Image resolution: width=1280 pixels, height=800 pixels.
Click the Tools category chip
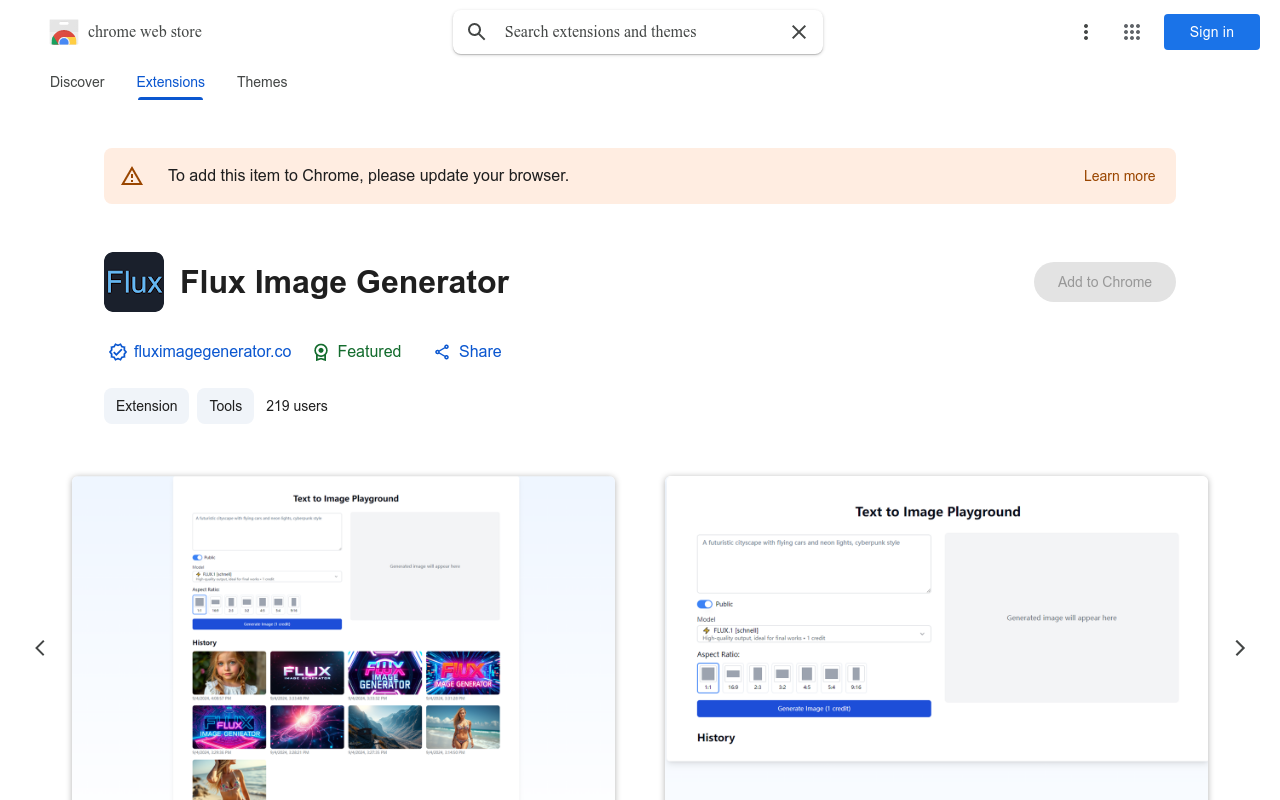click(x=226, y=406)
